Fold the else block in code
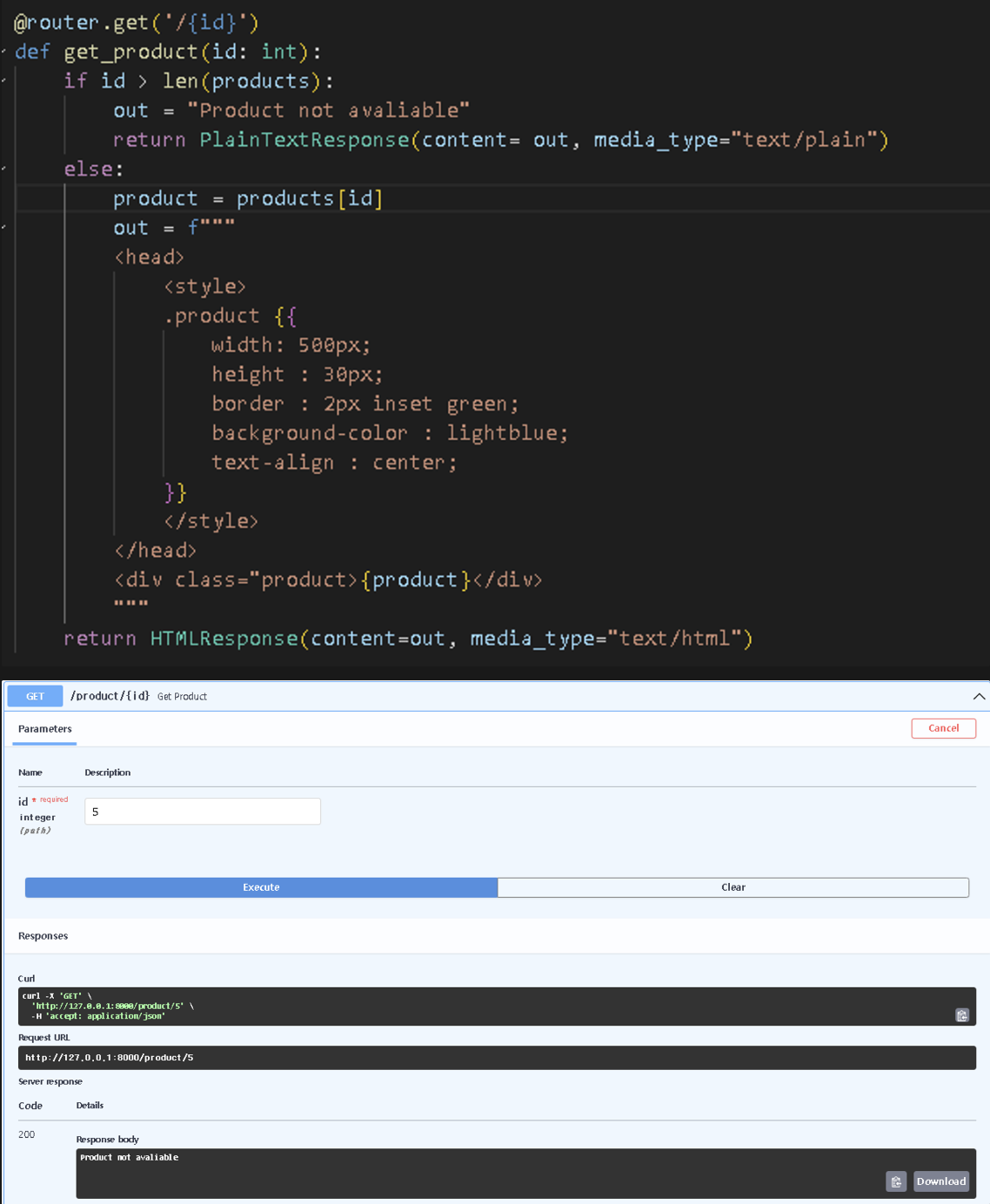 (x=4, y=169)
